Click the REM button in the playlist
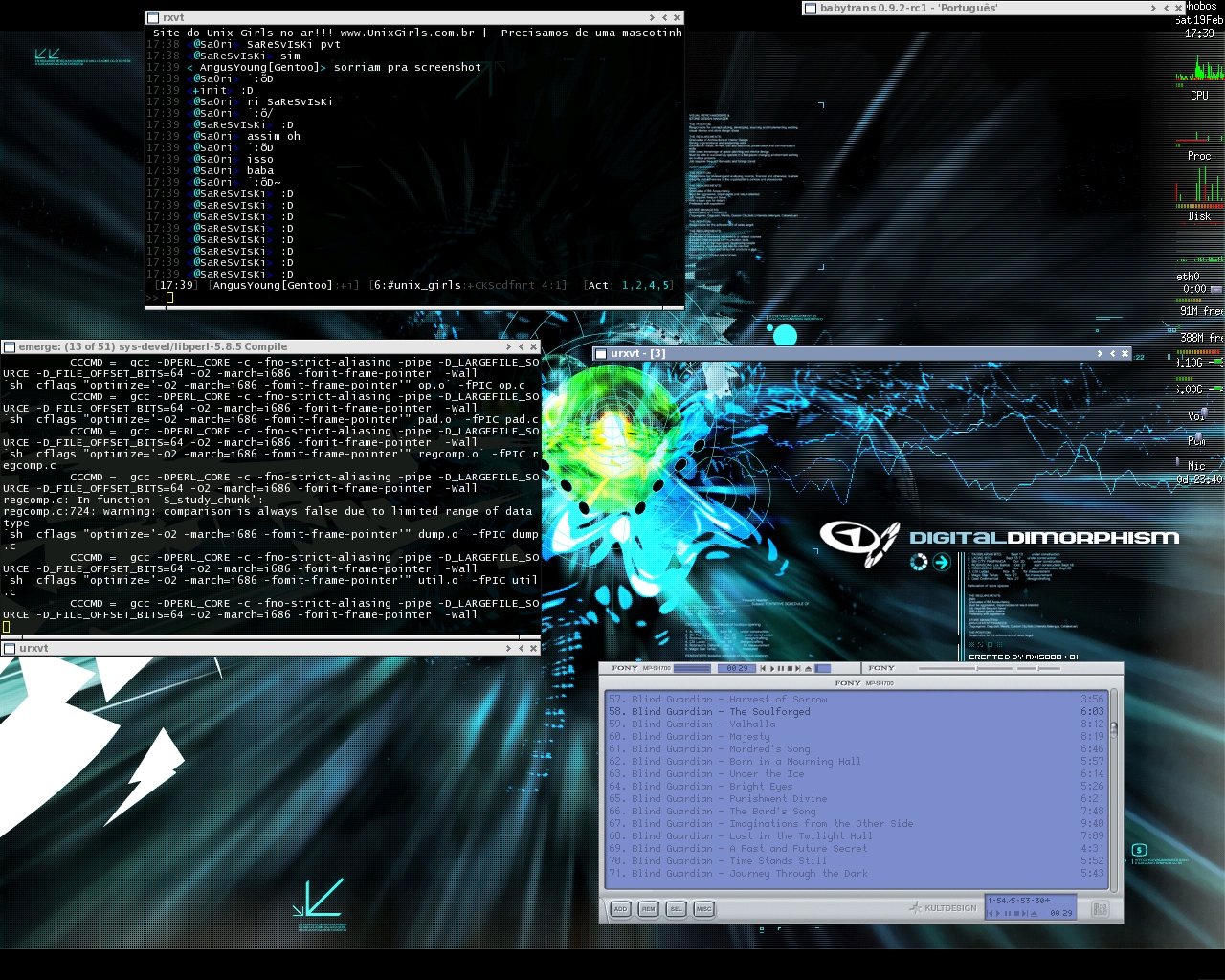Image resolution: width=1225 pixels, height=980 pixels. tap(648, 909)
